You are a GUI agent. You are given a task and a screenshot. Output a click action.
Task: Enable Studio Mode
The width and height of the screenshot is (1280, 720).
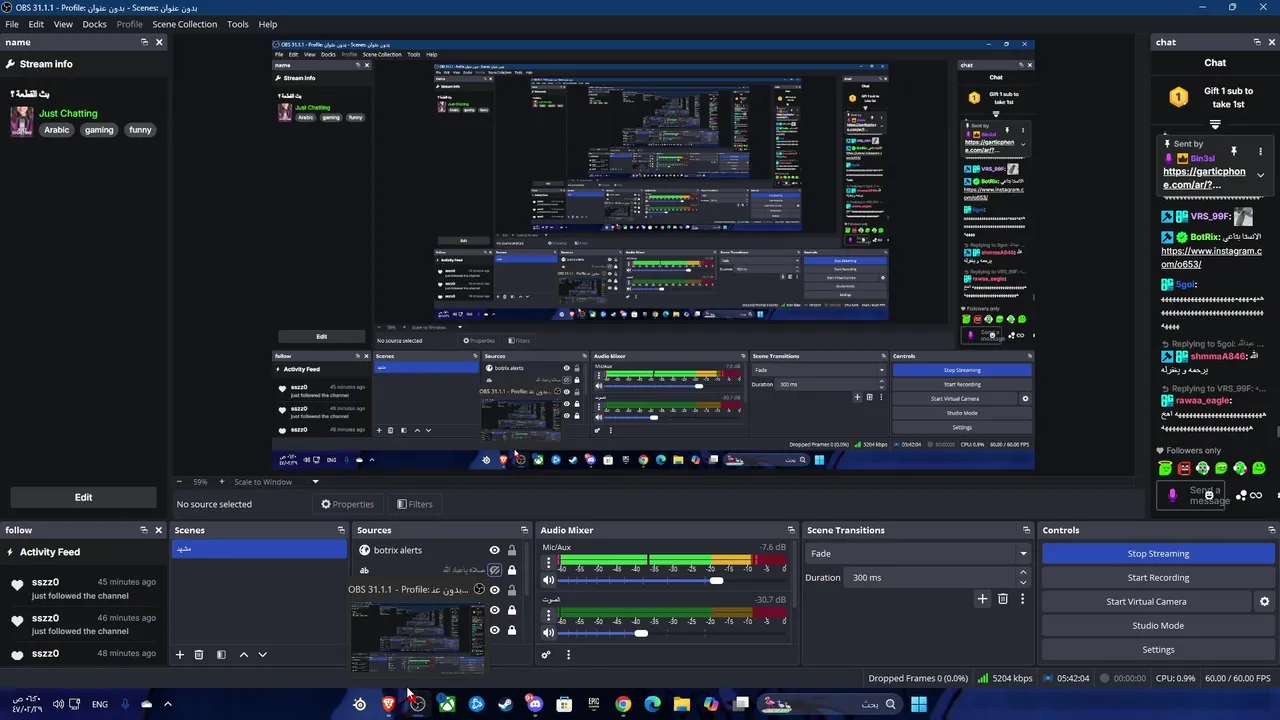pos(1158,625)
